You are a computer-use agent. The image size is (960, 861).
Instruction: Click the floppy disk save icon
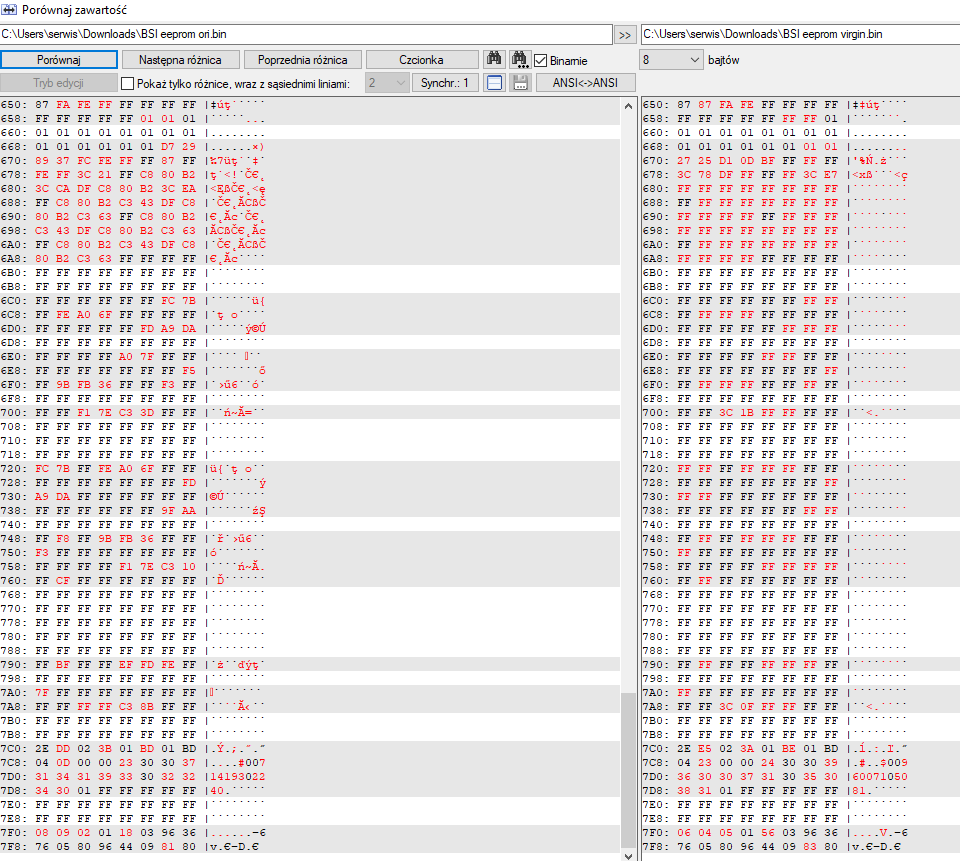tap(520, 83)
